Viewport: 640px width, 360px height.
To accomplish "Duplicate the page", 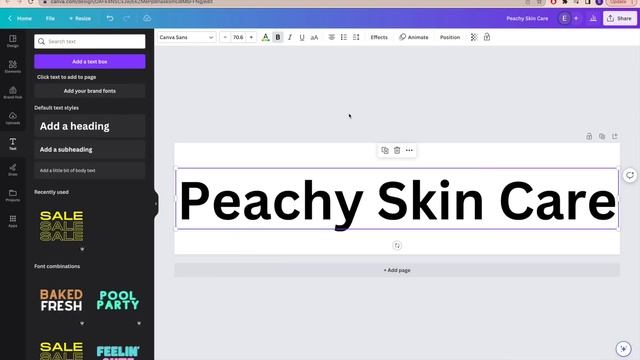I will (x=602, y=136).
